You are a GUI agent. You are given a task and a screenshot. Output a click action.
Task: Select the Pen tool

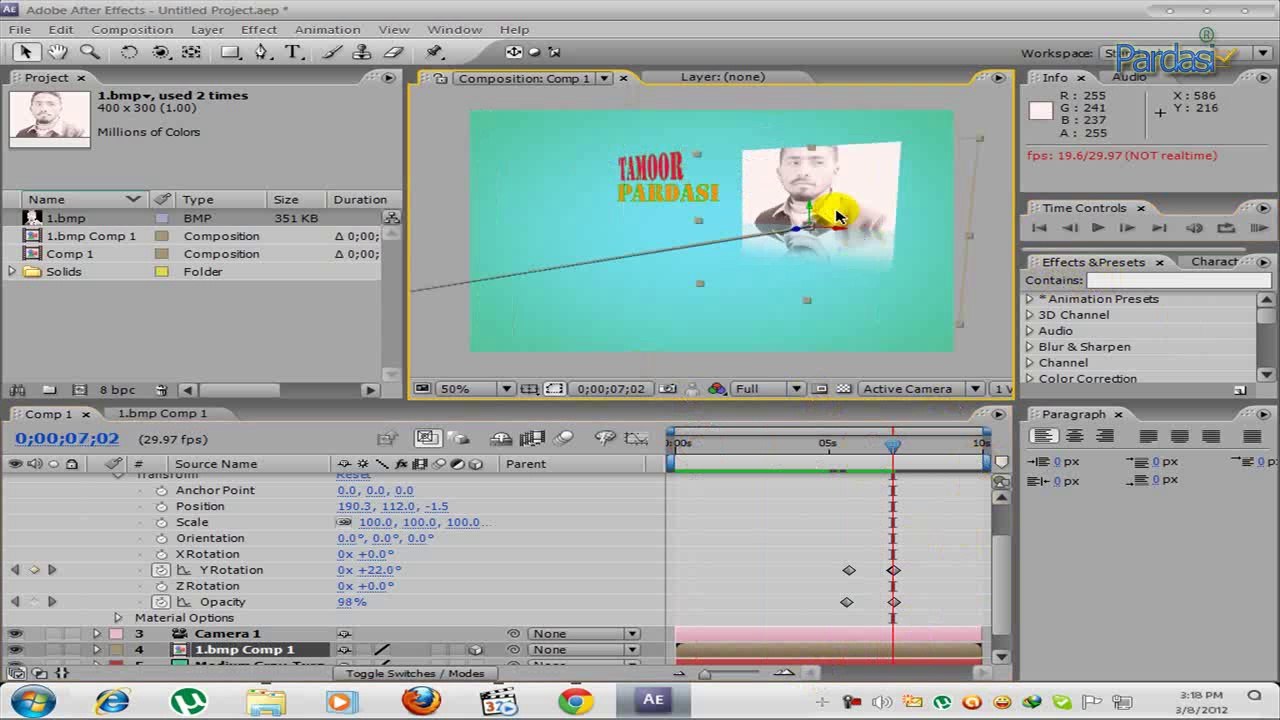click(x=262, y=52)
